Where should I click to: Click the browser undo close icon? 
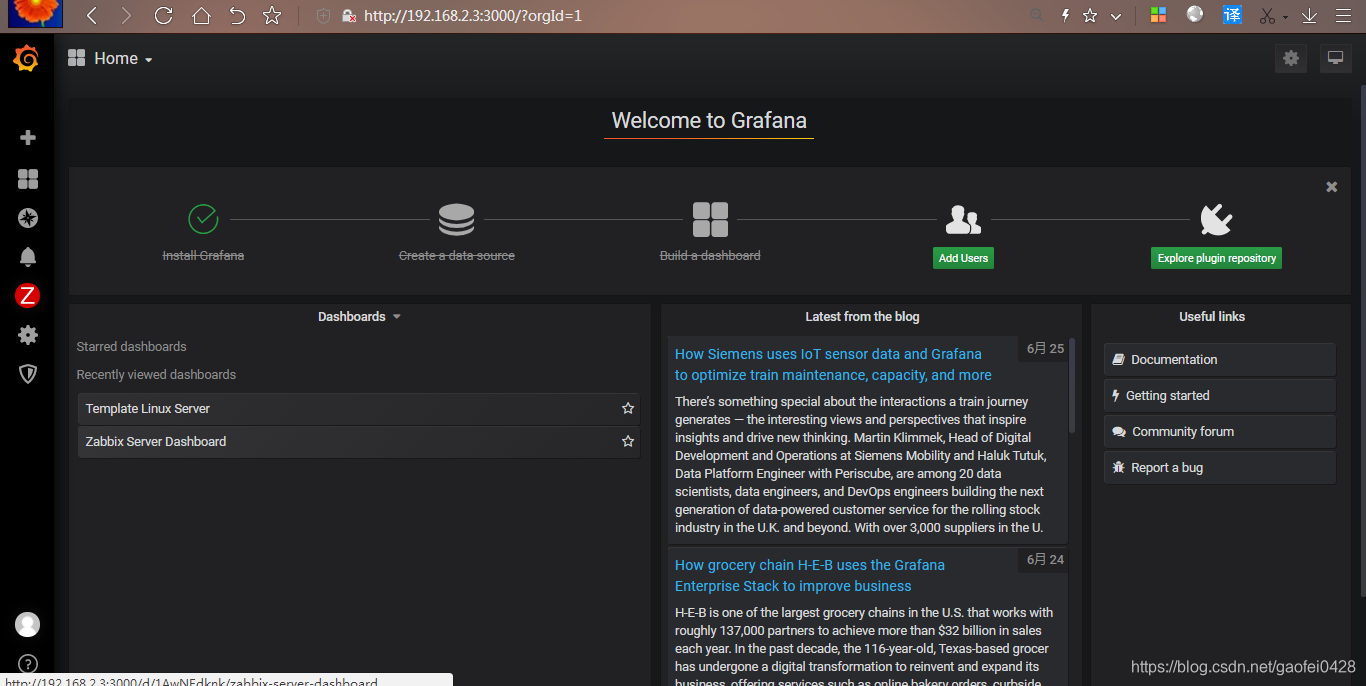tap(236, 16)
